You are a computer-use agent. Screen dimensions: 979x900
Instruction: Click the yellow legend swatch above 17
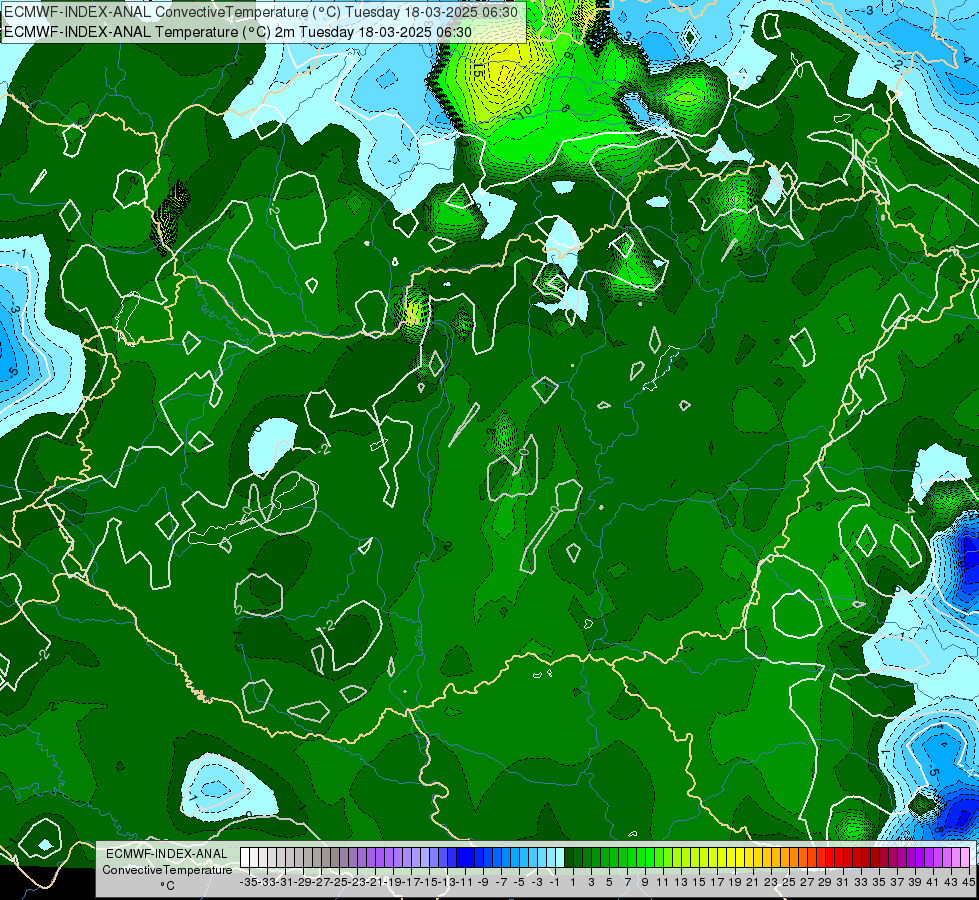[713, 857]
